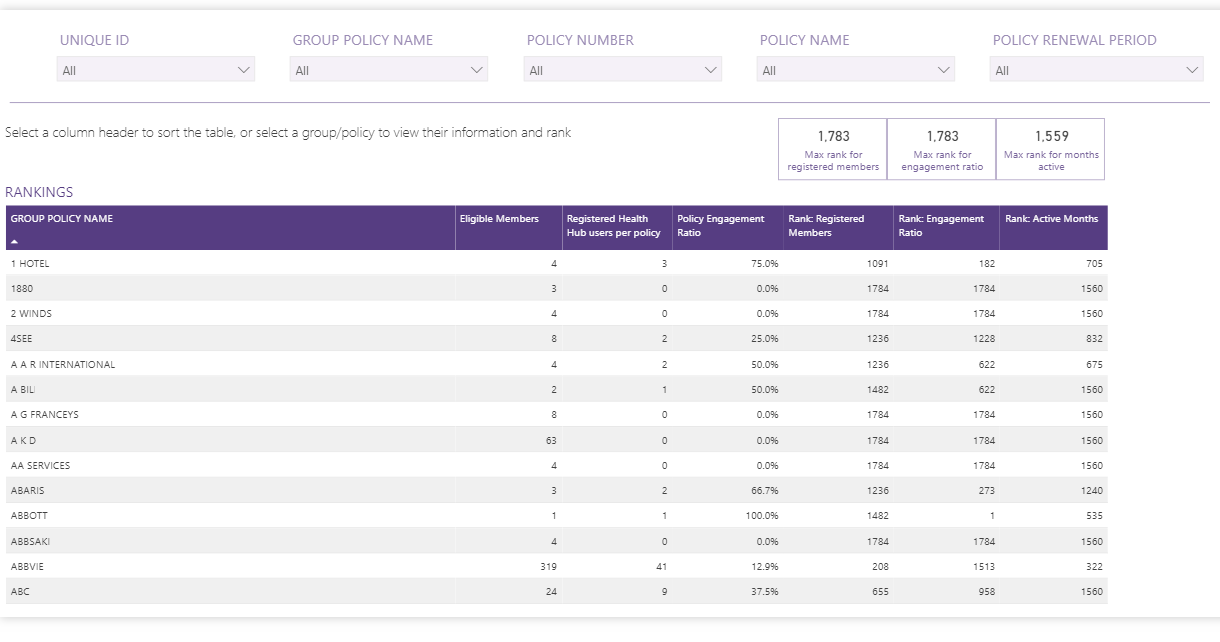Click the ascending sort arrow icon
1220x642 pixels.
click(x=15, y=242)
